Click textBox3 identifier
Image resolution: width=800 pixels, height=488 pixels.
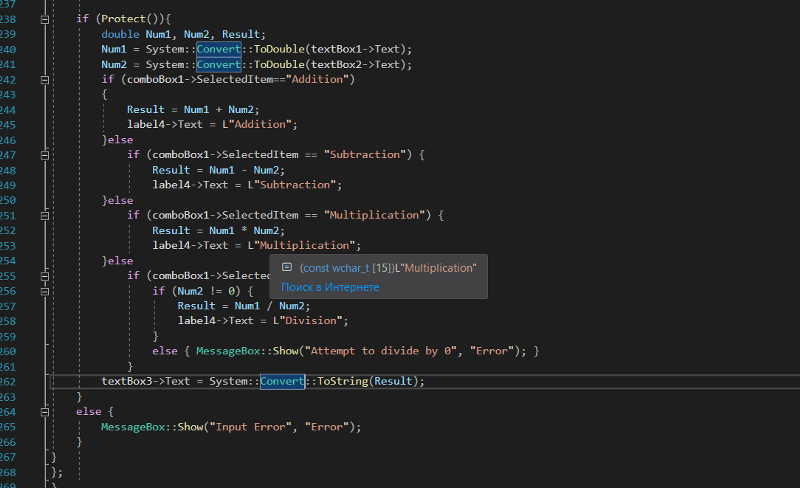127,381
